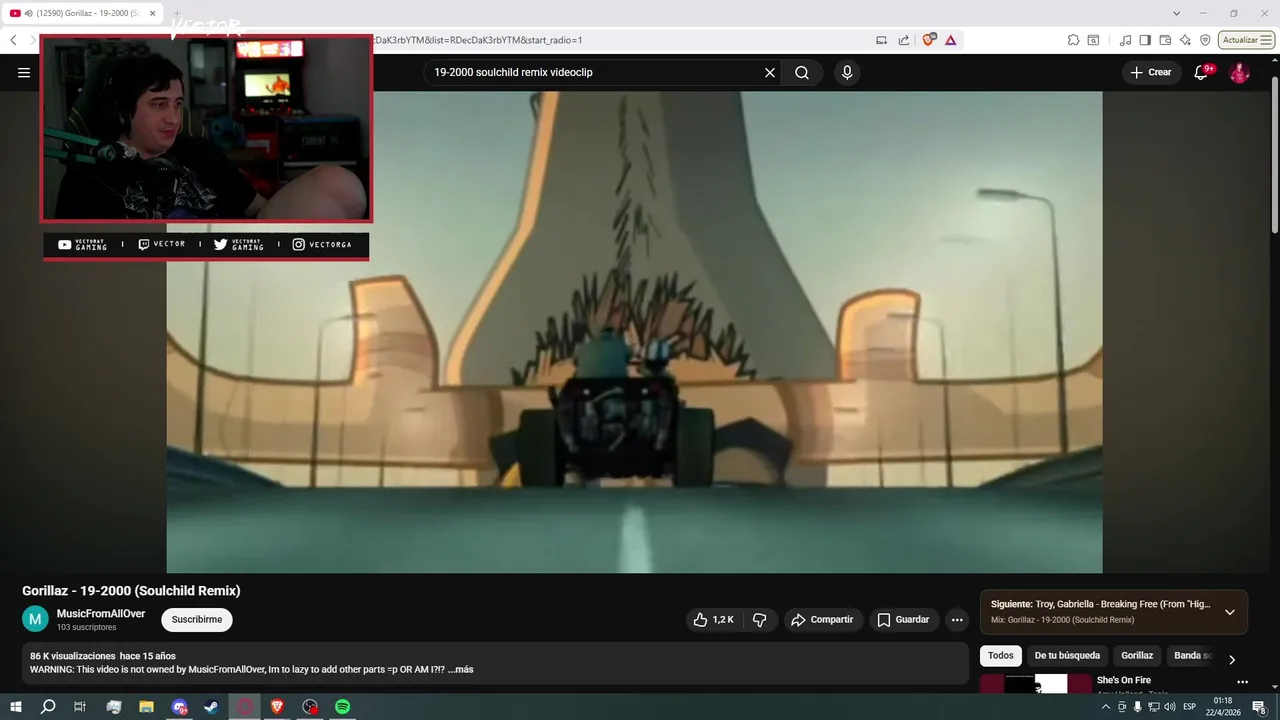Open browser extensions puzzle icon
Viewport: 1280px width, 720px height.
click(1073, 40)
